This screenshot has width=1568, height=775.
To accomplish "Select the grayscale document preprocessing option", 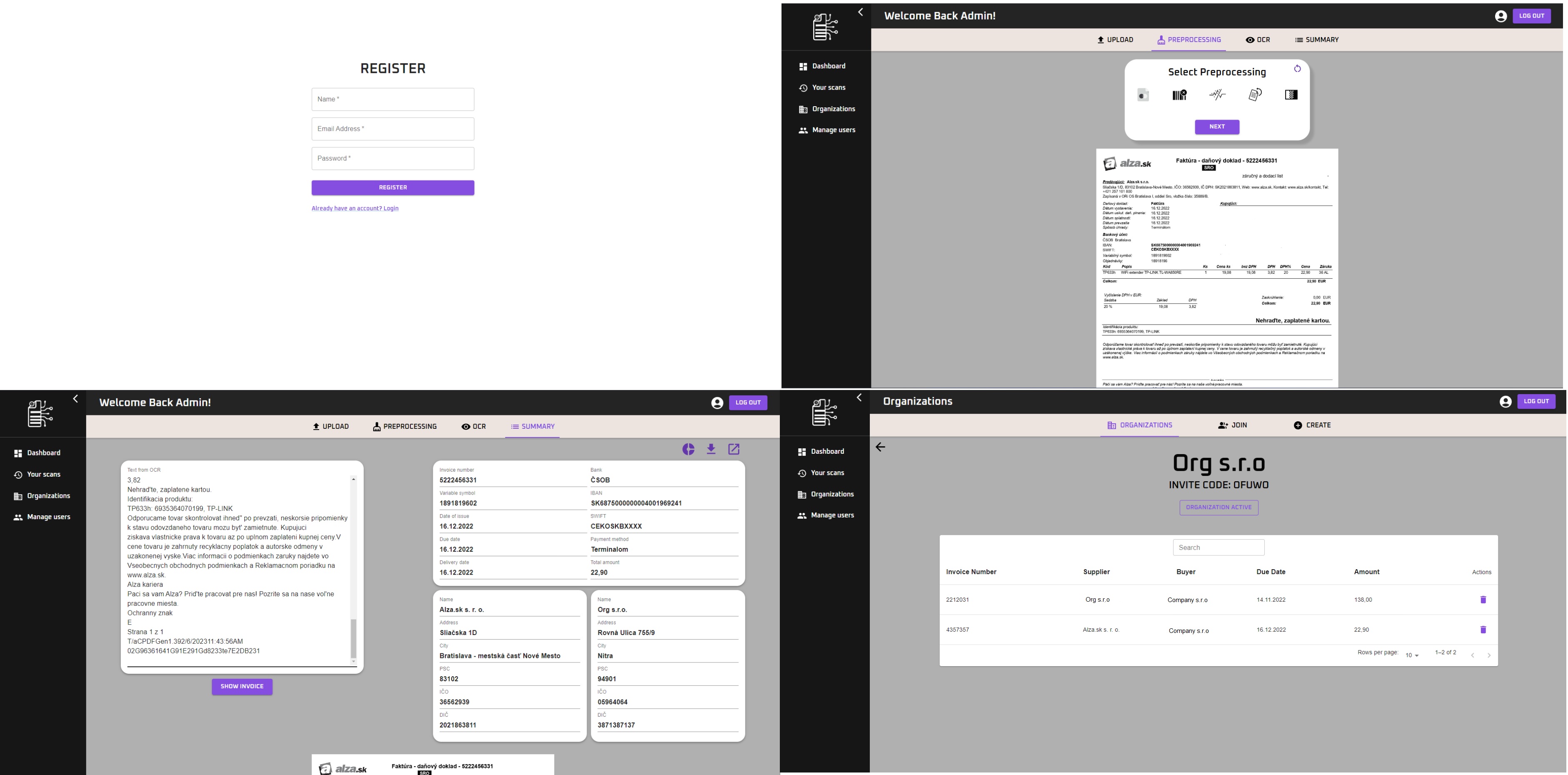I will point(1143,95).
